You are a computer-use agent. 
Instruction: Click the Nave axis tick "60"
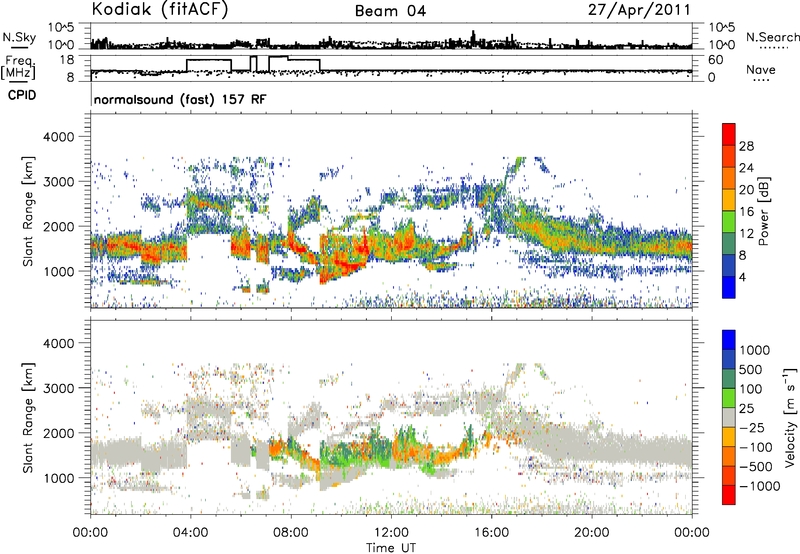point(716,60)
